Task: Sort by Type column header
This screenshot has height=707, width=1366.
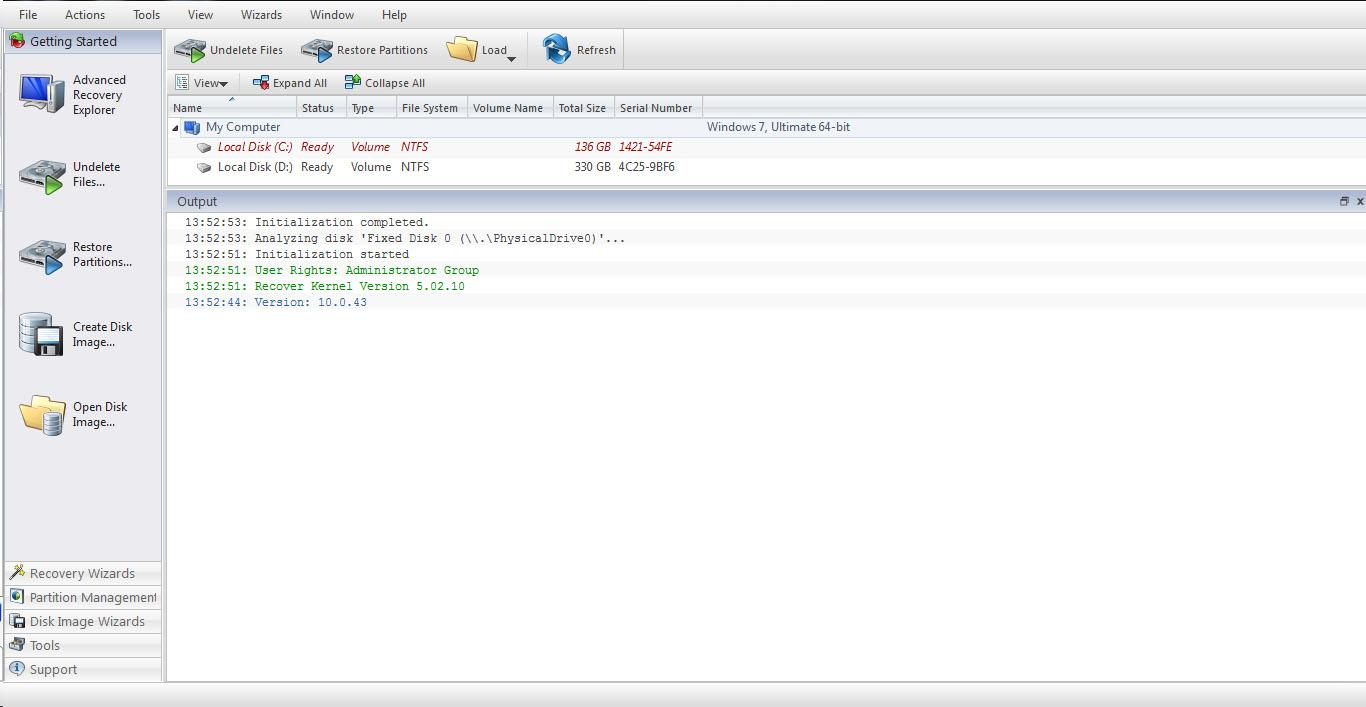Action: point(372,108)
